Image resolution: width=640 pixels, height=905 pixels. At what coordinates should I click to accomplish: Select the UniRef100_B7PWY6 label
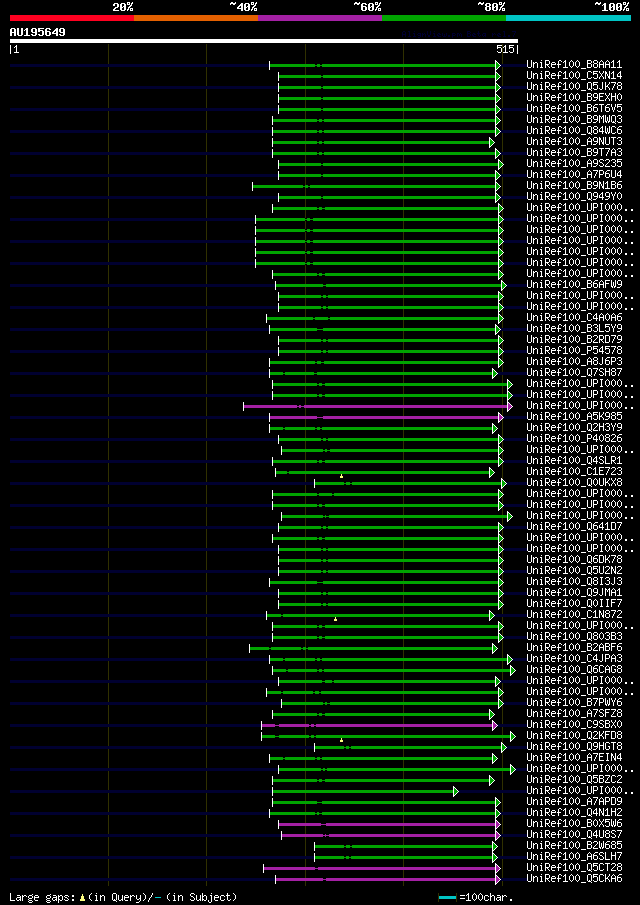pyautogui.click(x=574, y=703)
